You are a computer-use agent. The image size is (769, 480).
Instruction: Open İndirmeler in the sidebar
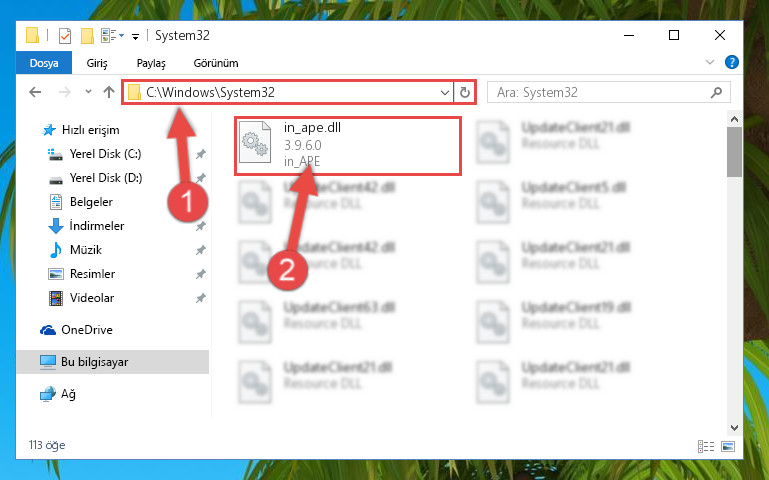[x=97, y=226]
